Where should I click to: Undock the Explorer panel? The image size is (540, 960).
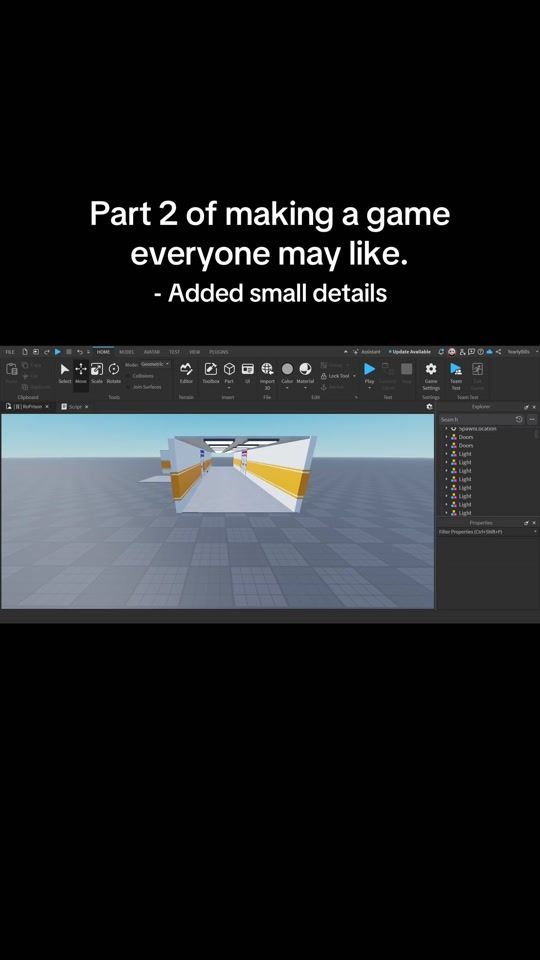pyautogui.click(x=526, y=407)
